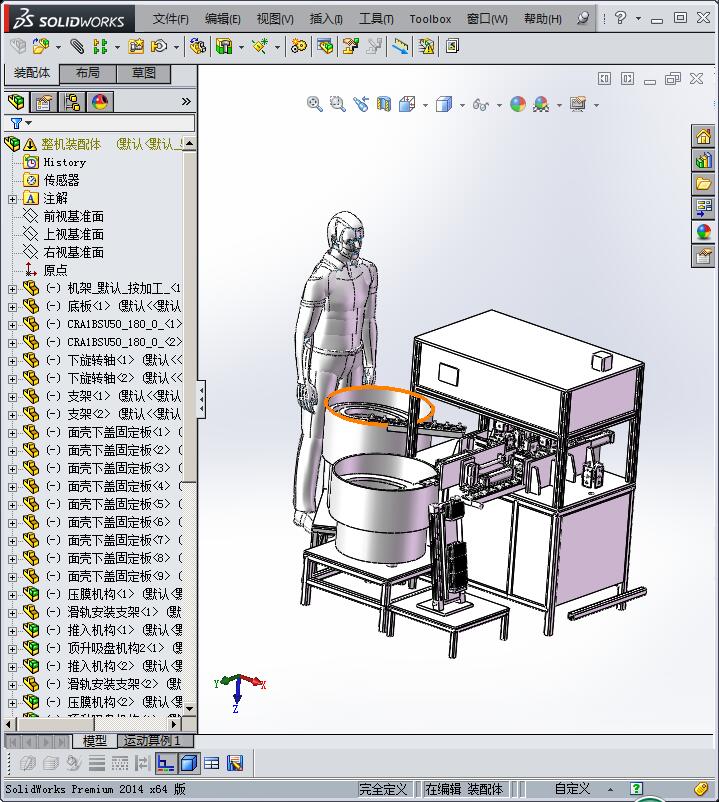This screenshot has width=719, height=802.
Task: Switch to PropertyManager tab icon
Action: tap(44, 102)
